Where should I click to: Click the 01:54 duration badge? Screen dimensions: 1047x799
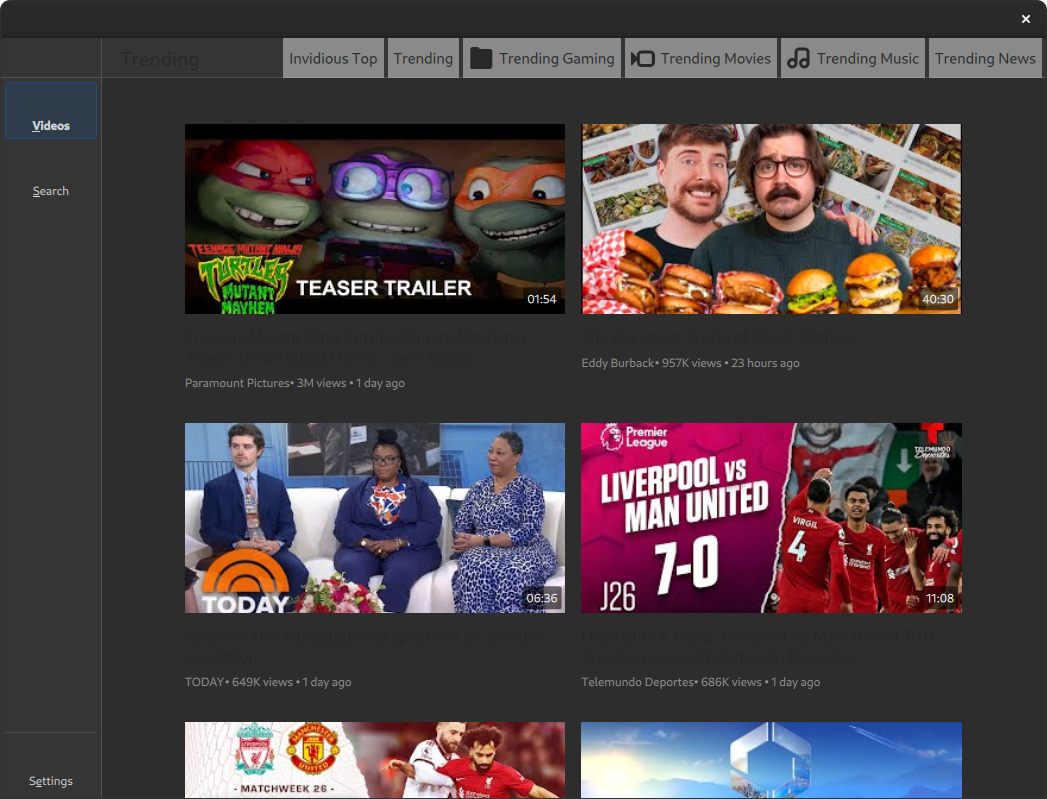tap(542, 299)
